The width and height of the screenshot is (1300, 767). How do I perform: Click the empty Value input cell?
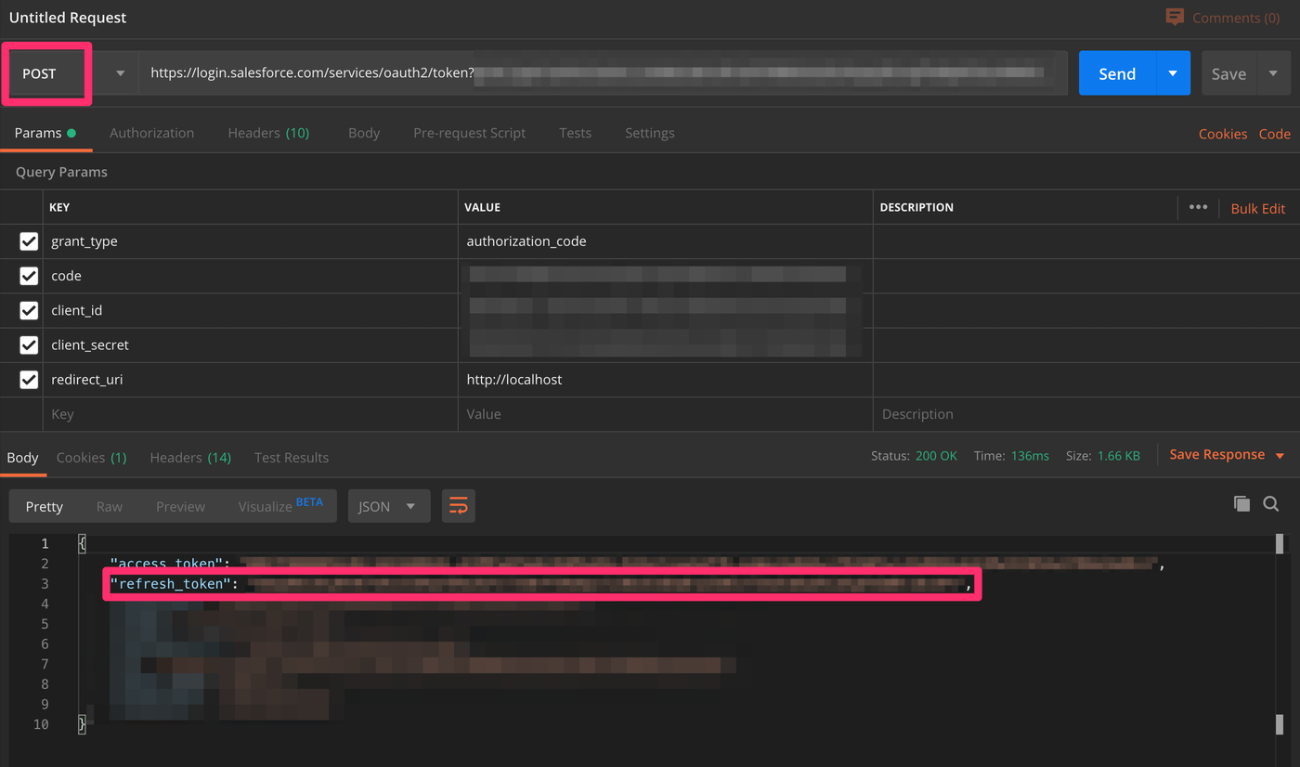click(x=665, y=414)
